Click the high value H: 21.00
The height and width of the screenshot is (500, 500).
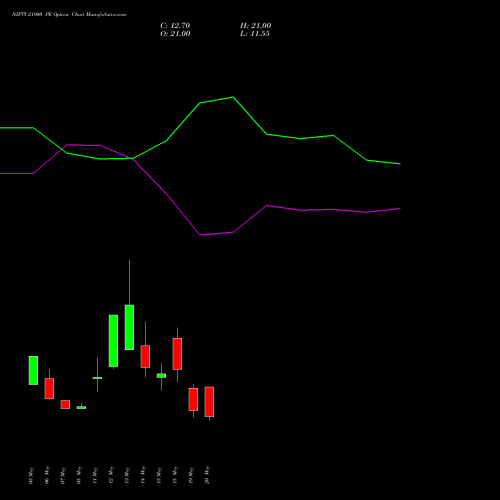click(x=256, y=26)
